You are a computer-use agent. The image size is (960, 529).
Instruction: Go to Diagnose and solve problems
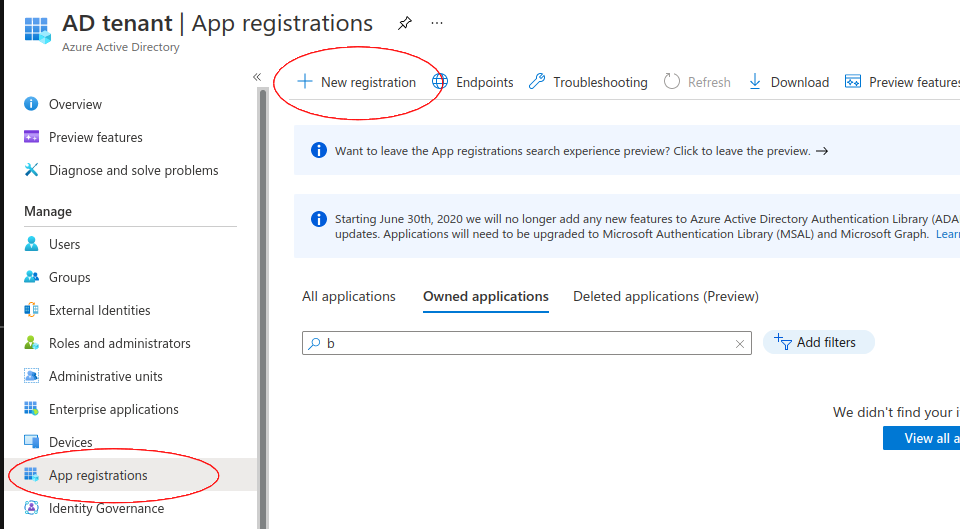click(133, 170)
